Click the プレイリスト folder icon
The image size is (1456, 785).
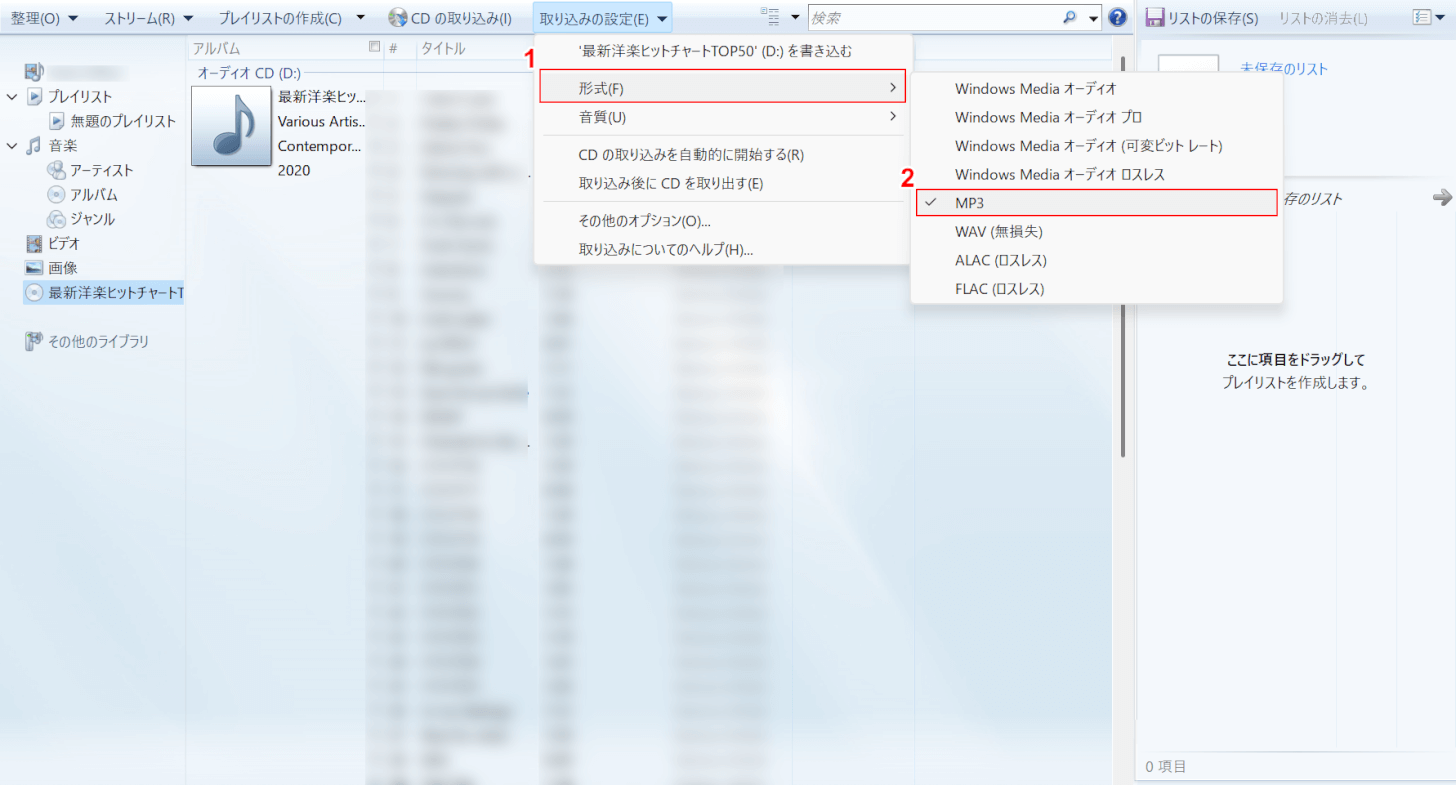(x=34, y=97)
